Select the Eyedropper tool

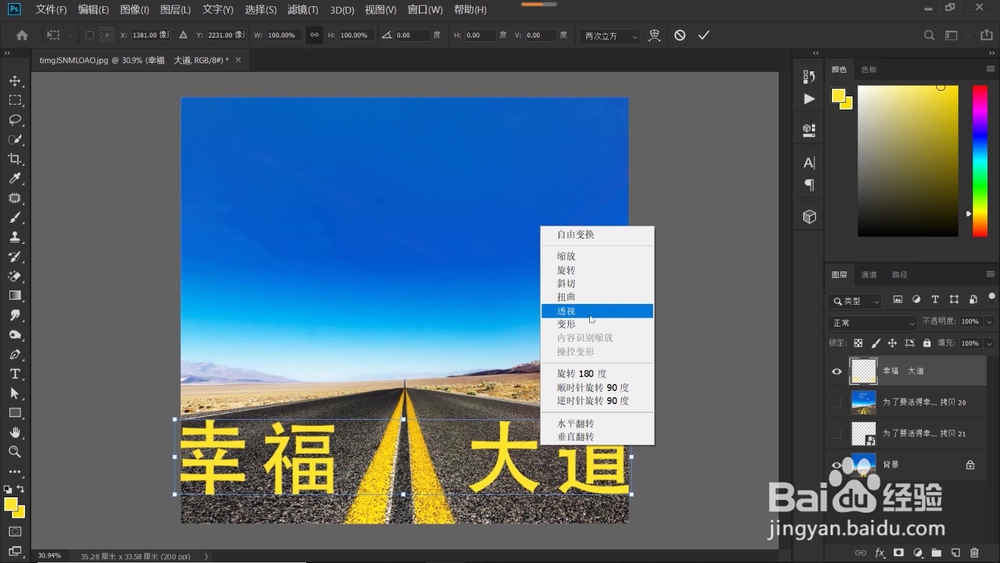point(15,179)
